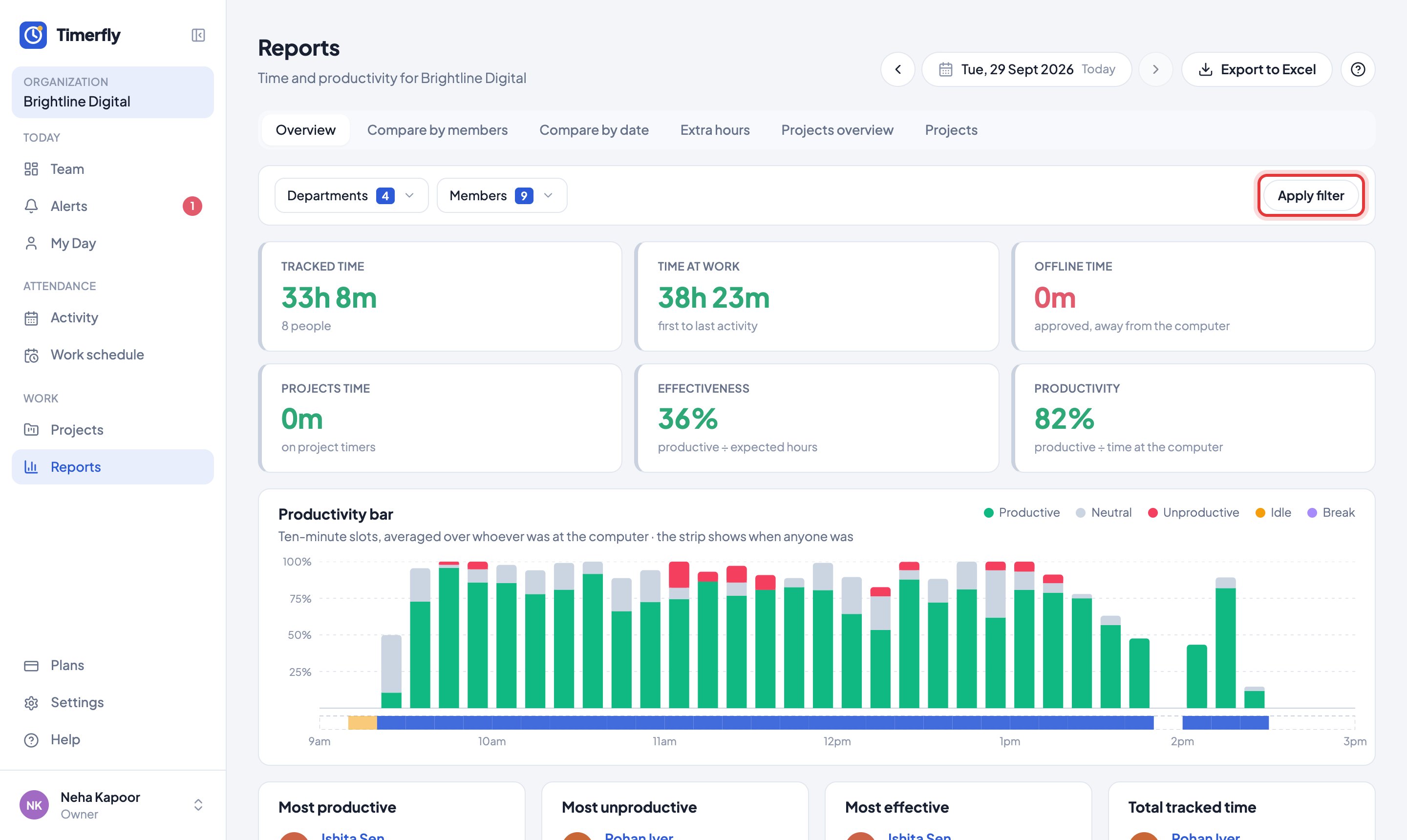
Task: Click the Help question mark icon in sidebar
Action: (x=31, y=740)
